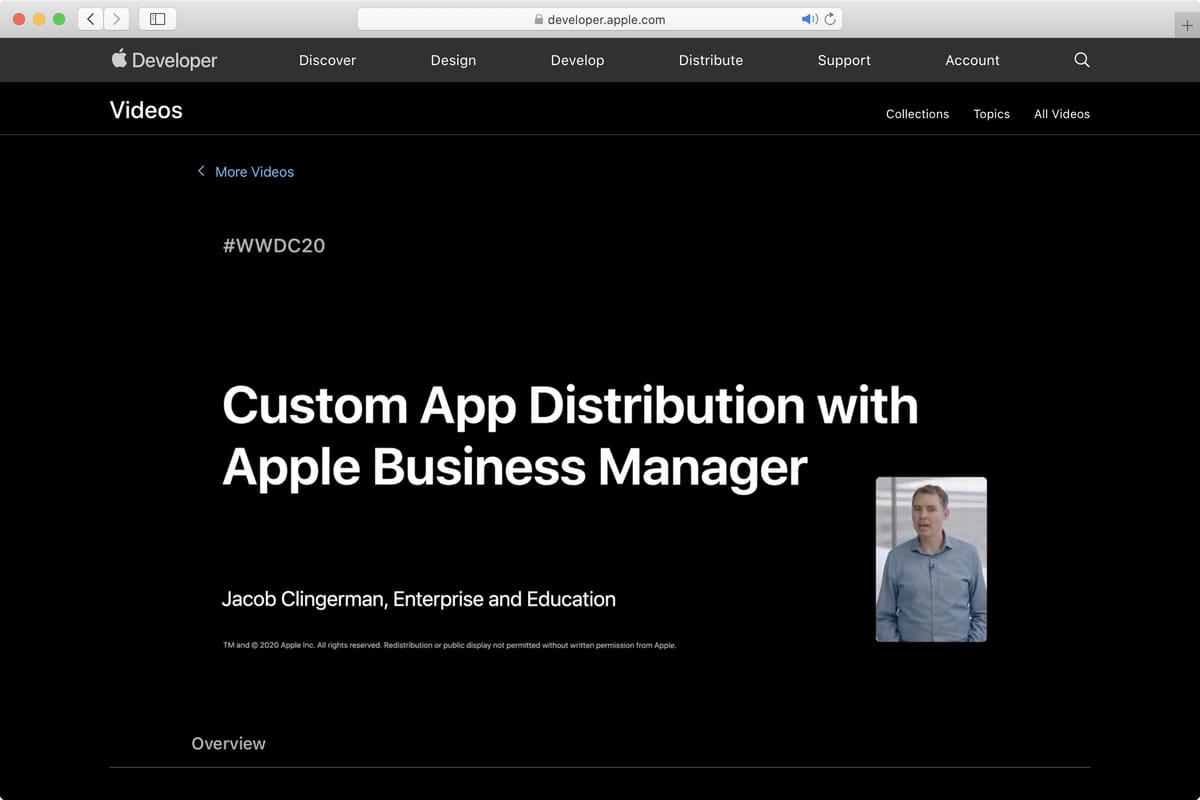Click the Videos section heading
The image size is (1200, 800).
tap(146, 110)
